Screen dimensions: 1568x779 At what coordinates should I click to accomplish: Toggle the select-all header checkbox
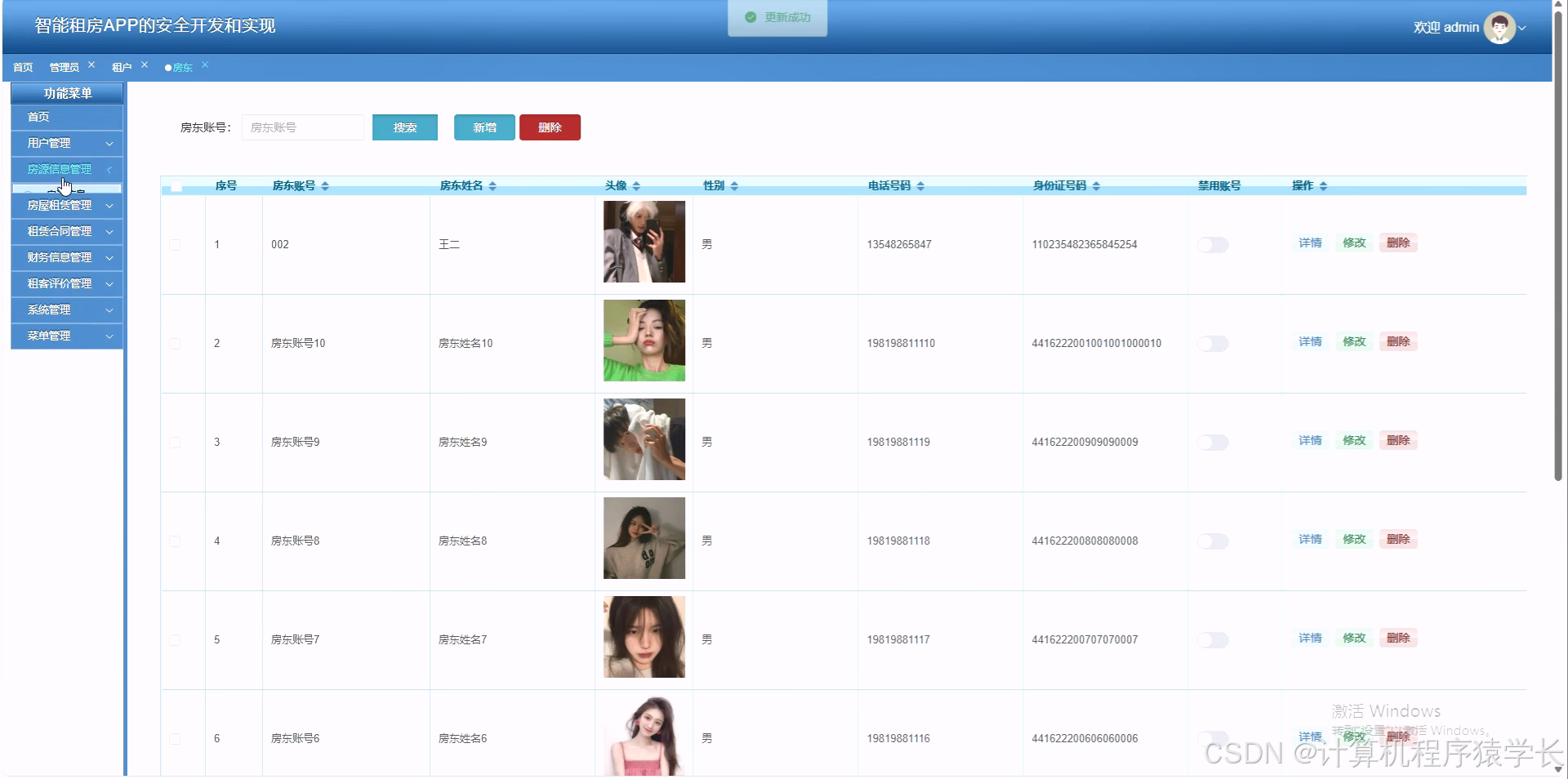176,187
